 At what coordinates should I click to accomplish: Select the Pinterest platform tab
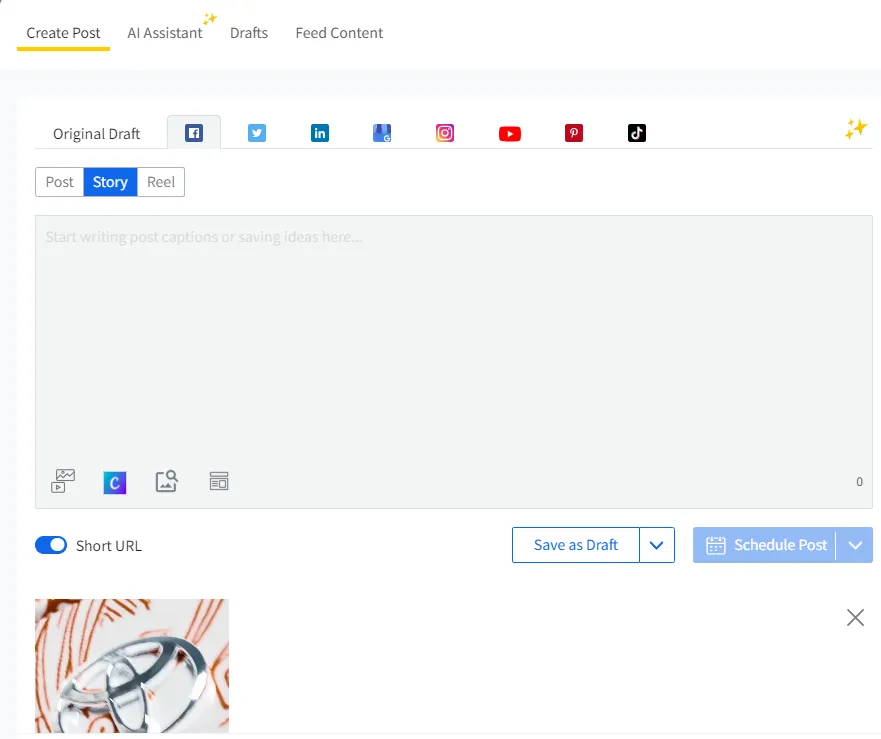pos(573,133)
